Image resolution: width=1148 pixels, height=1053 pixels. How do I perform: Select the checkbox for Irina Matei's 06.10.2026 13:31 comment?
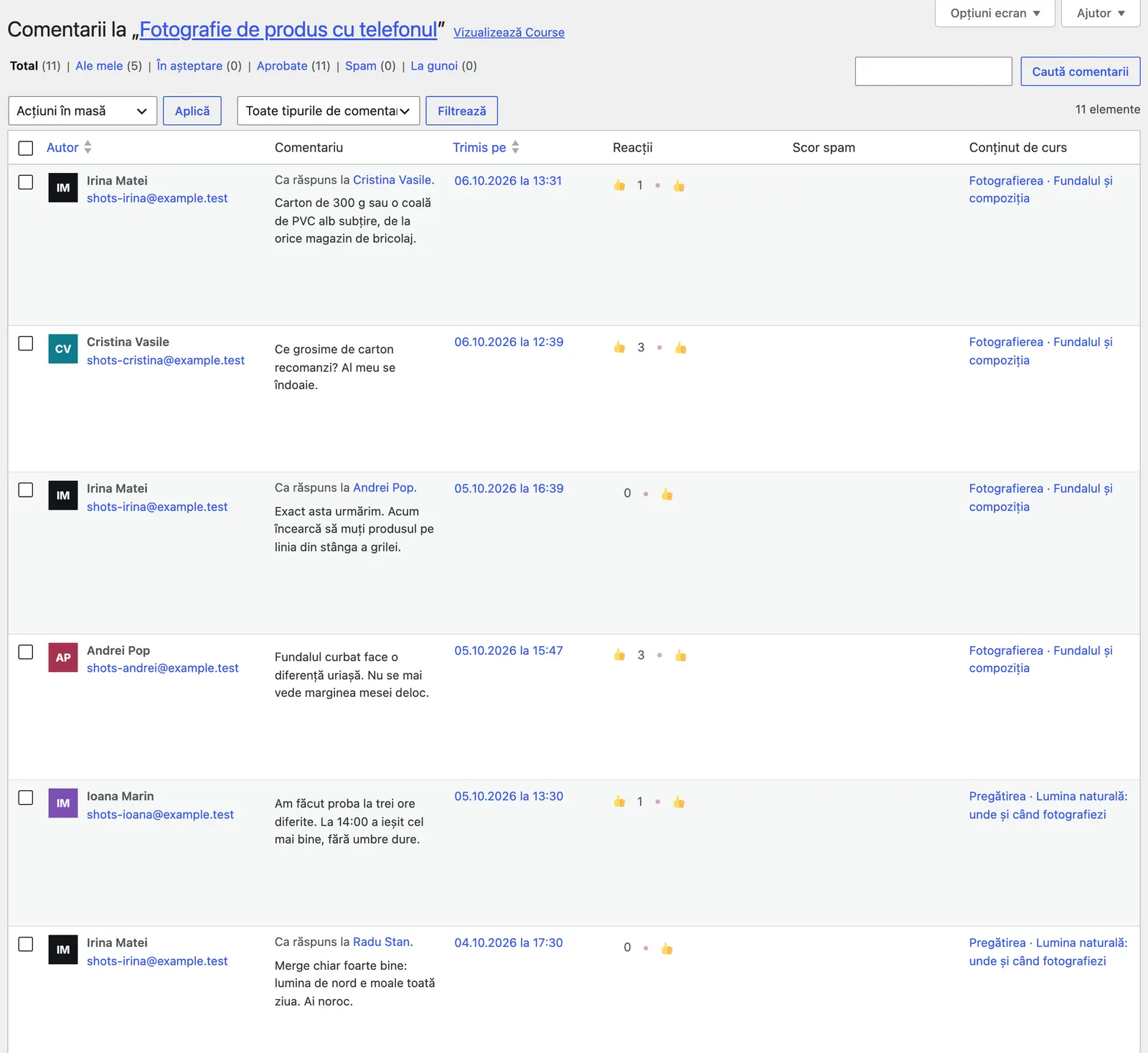[26, 182]
